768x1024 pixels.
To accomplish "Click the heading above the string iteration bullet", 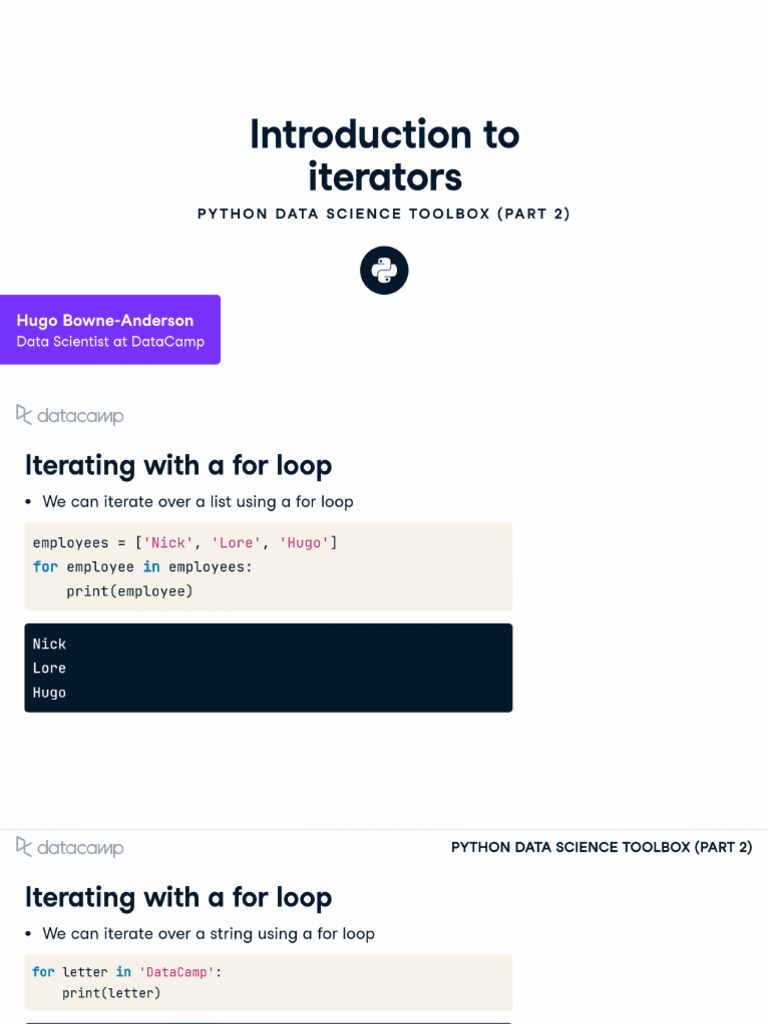I will click(178, 897).
